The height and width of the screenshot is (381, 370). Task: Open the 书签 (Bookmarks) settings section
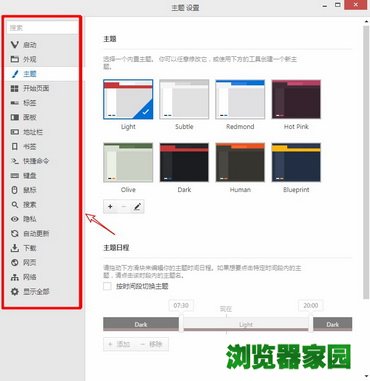click(42, 146)
